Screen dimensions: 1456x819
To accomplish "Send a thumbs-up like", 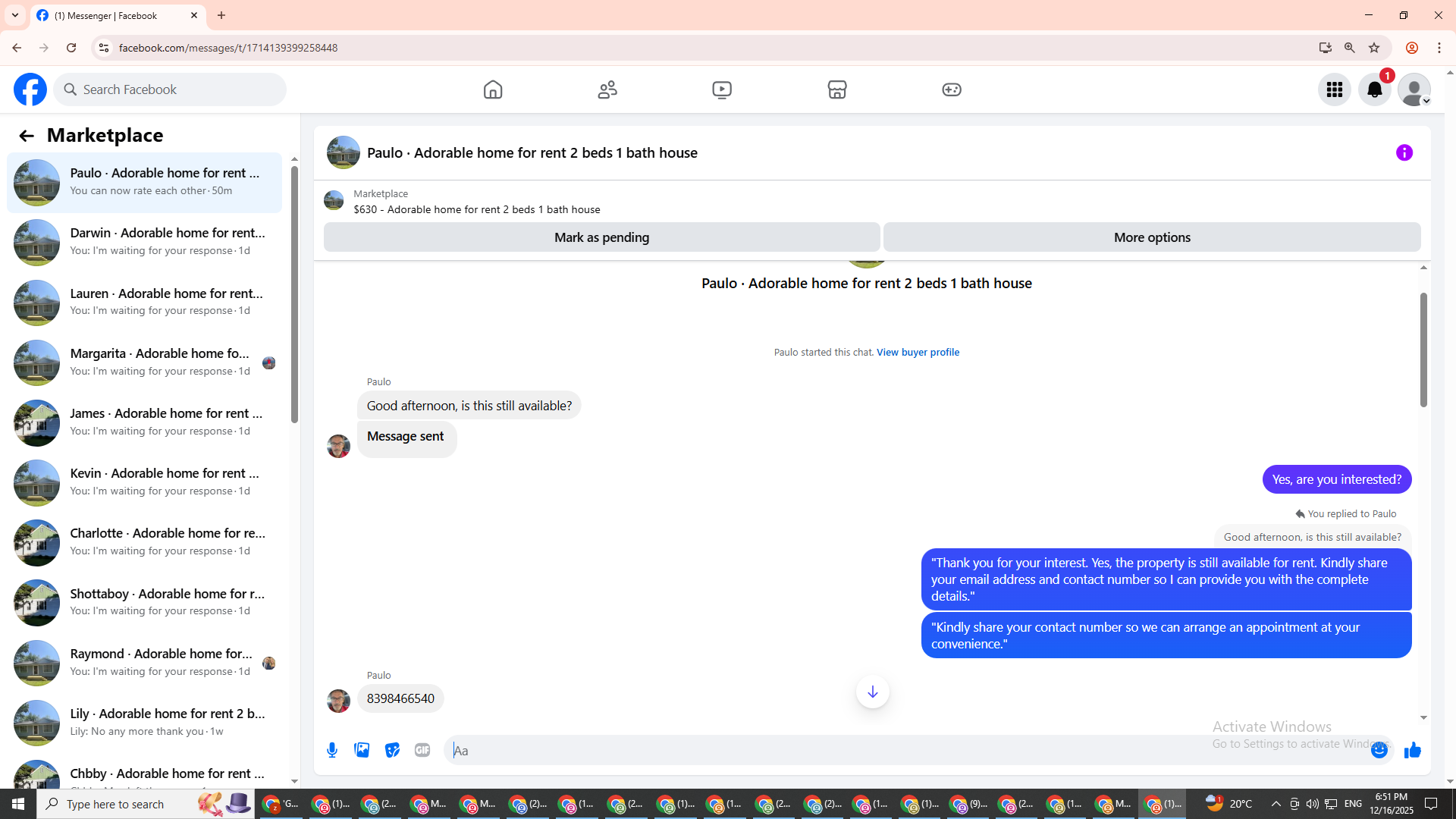I will click(x=1412, y=750).
